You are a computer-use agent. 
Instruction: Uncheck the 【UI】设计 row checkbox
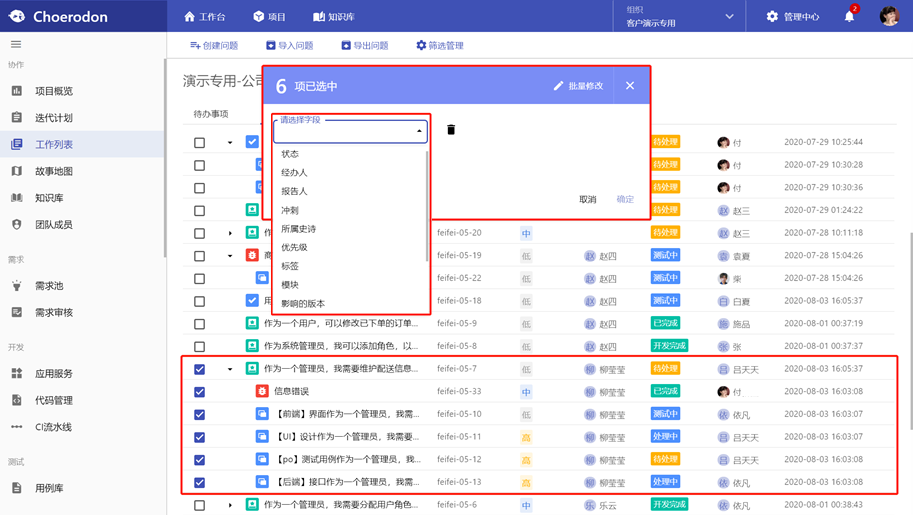[200, 437]
